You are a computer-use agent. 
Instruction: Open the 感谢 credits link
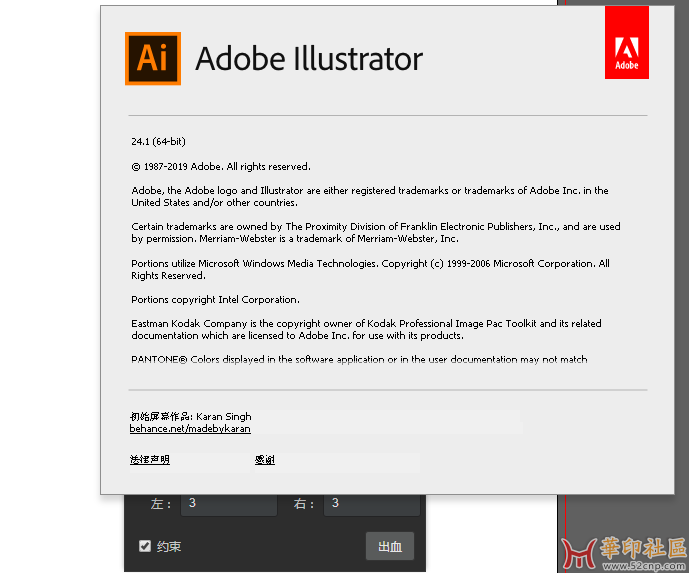click(x=265, y=460)
